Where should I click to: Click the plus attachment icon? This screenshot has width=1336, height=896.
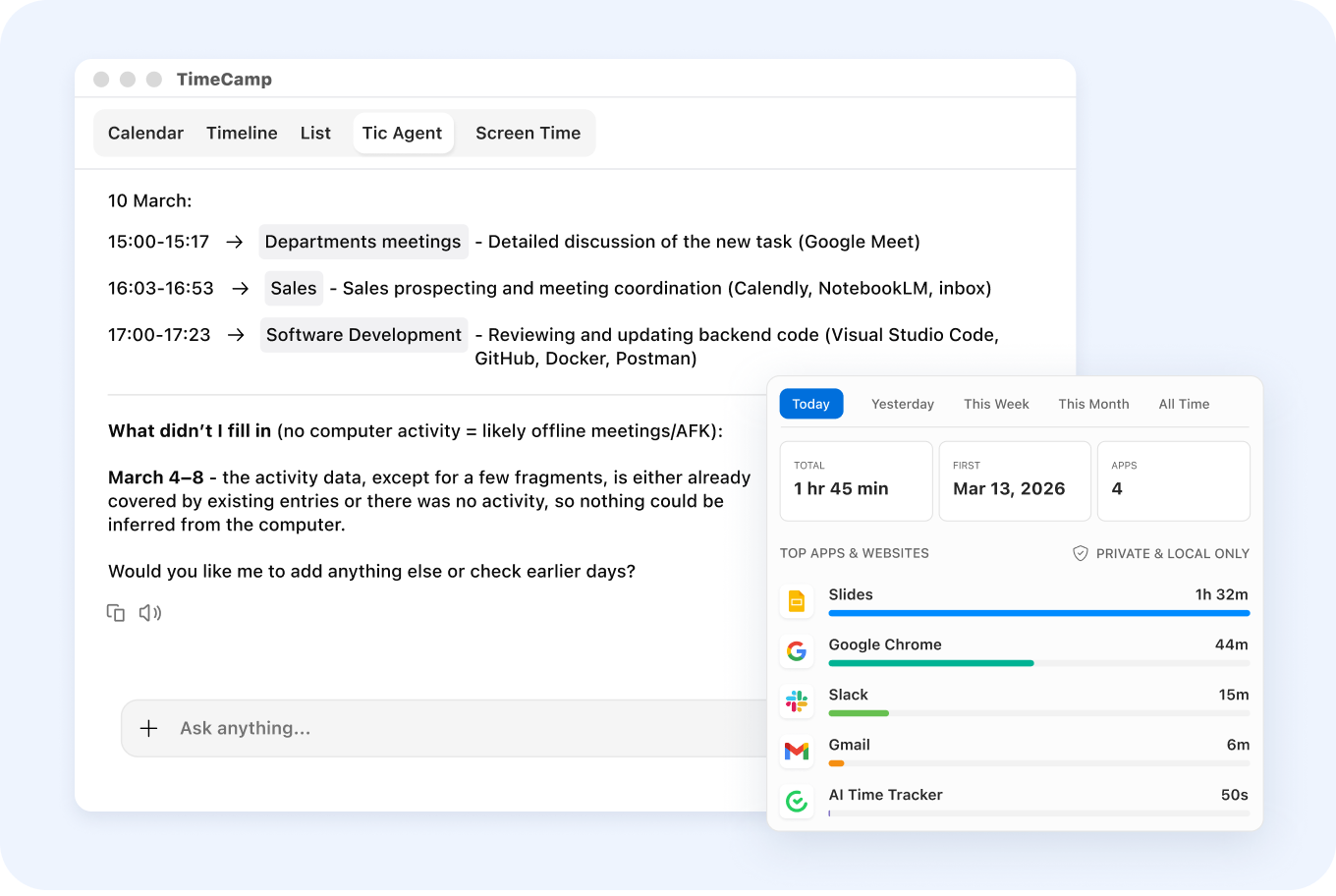pos(148,728)
